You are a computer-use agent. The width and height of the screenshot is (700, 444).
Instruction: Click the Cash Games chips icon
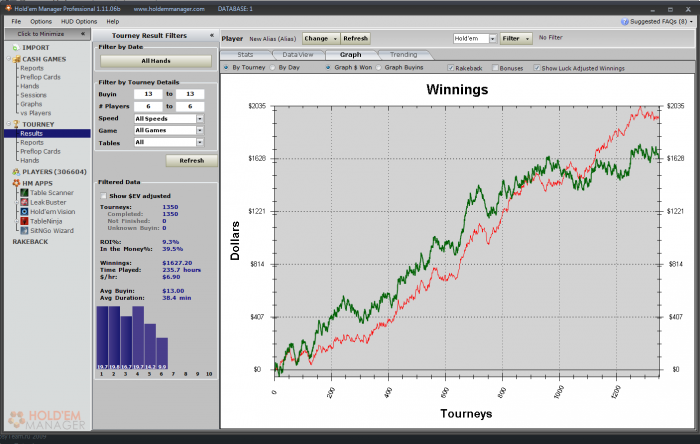click(17, 59)
